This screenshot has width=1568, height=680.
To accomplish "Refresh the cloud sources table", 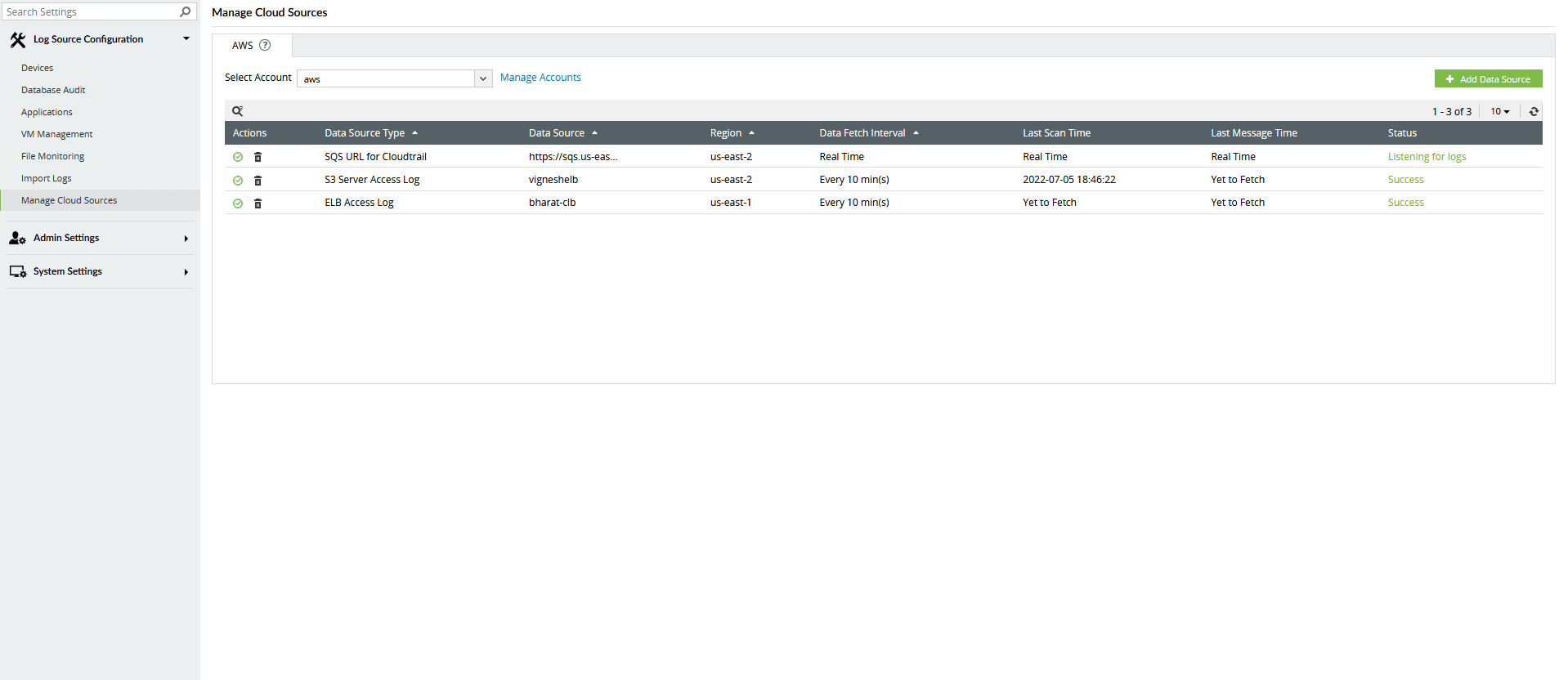I will [x=1534, y=111].
